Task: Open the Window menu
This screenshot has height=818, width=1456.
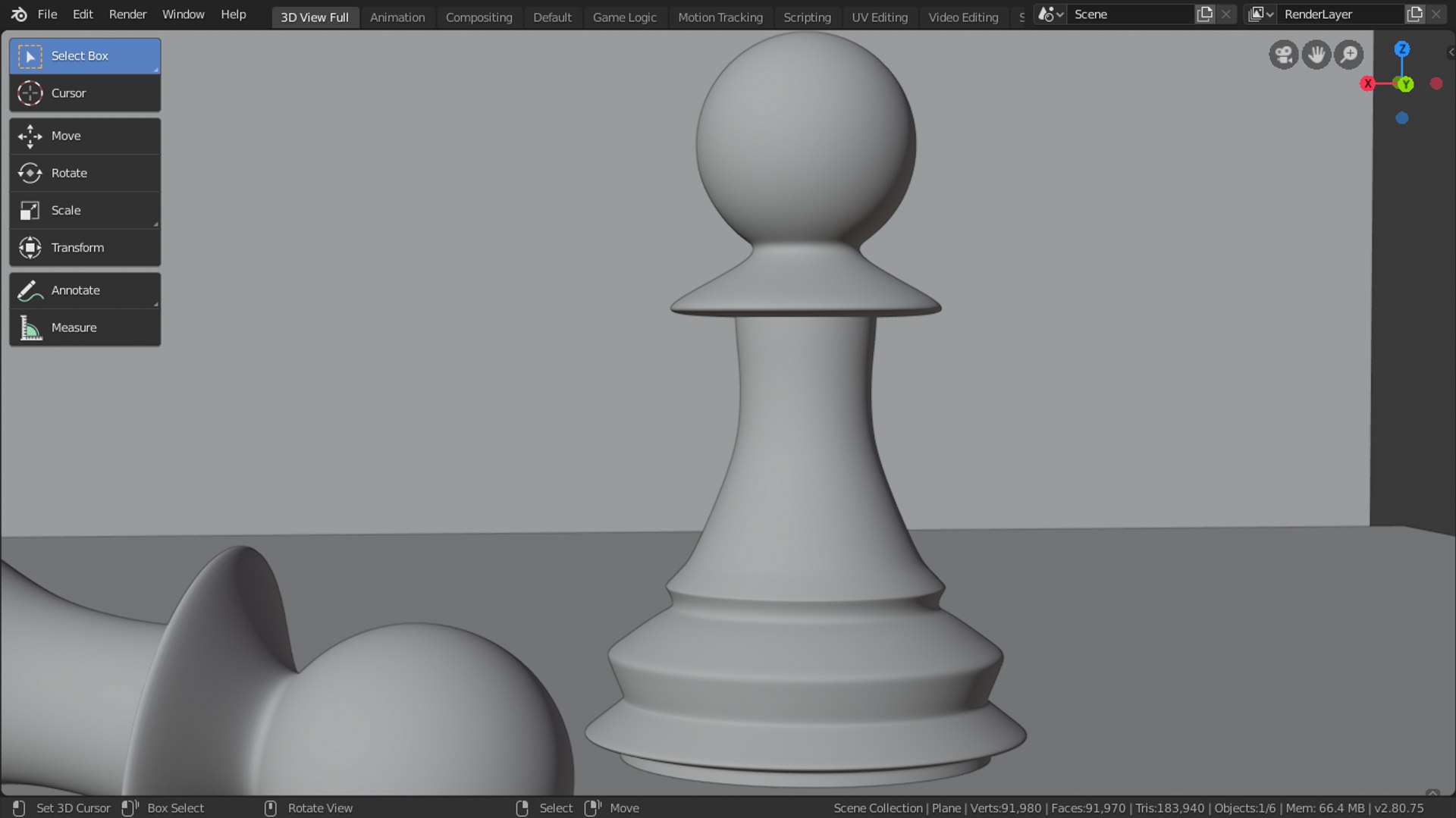Action: [x=183, y=14]
